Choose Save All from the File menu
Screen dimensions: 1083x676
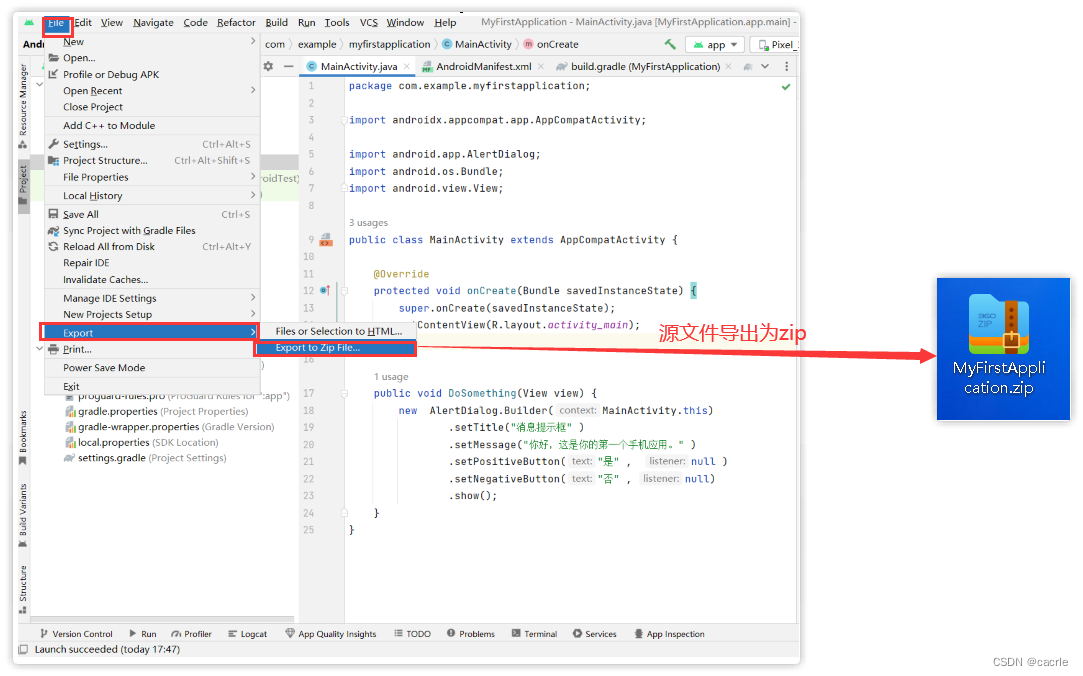(152, 215)
